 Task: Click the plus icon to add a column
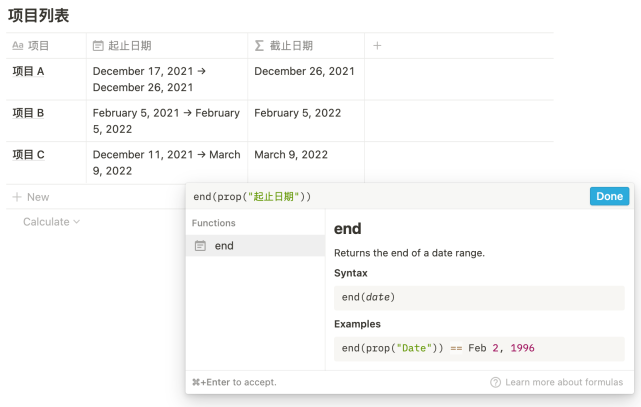[x=377, y=46]
